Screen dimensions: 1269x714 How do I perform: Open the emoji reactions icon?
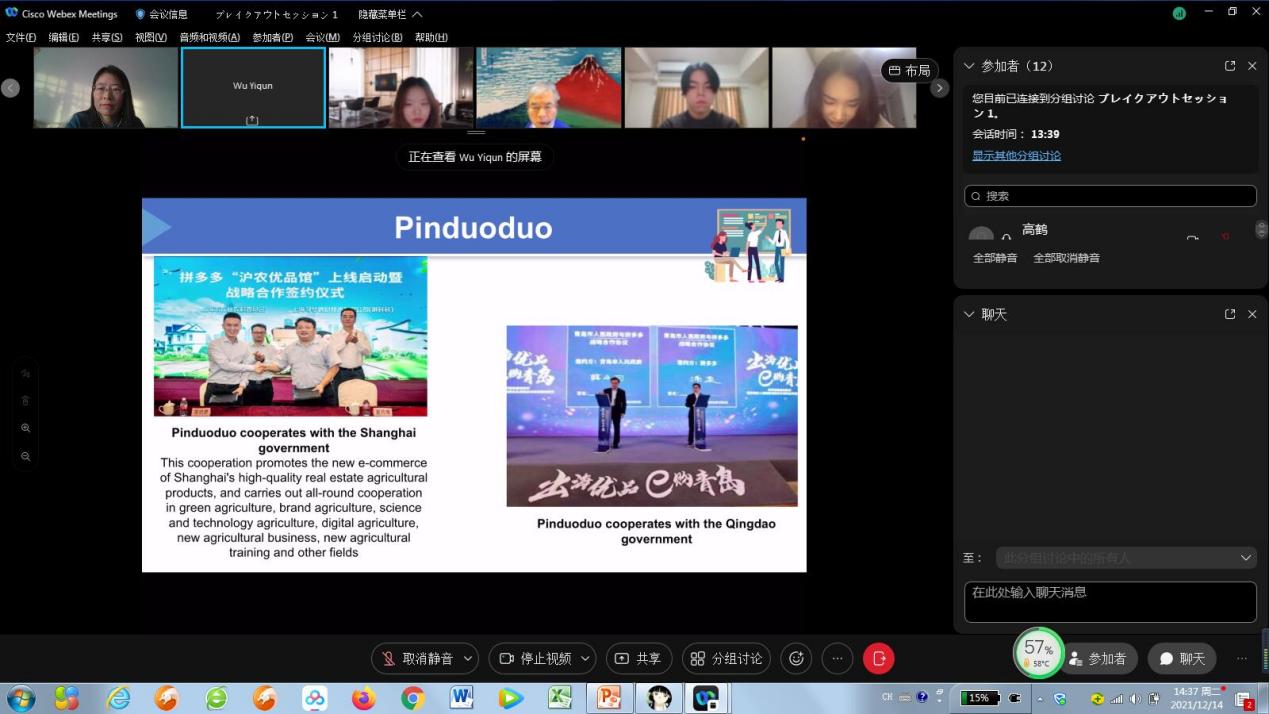[x=796, y=658]
